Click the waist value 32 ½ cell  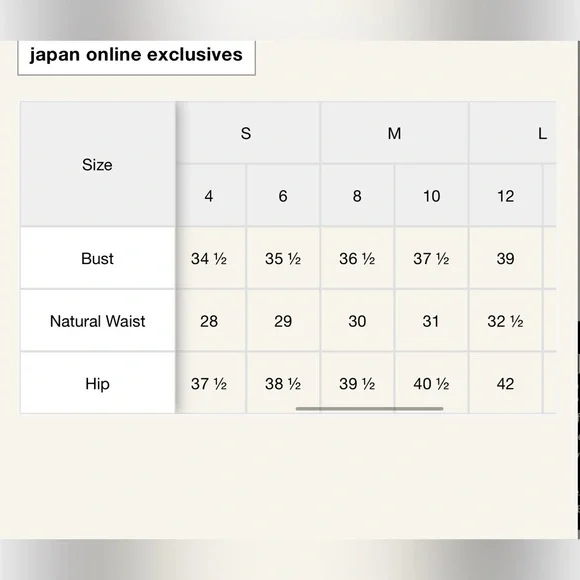tap(505, 321)
